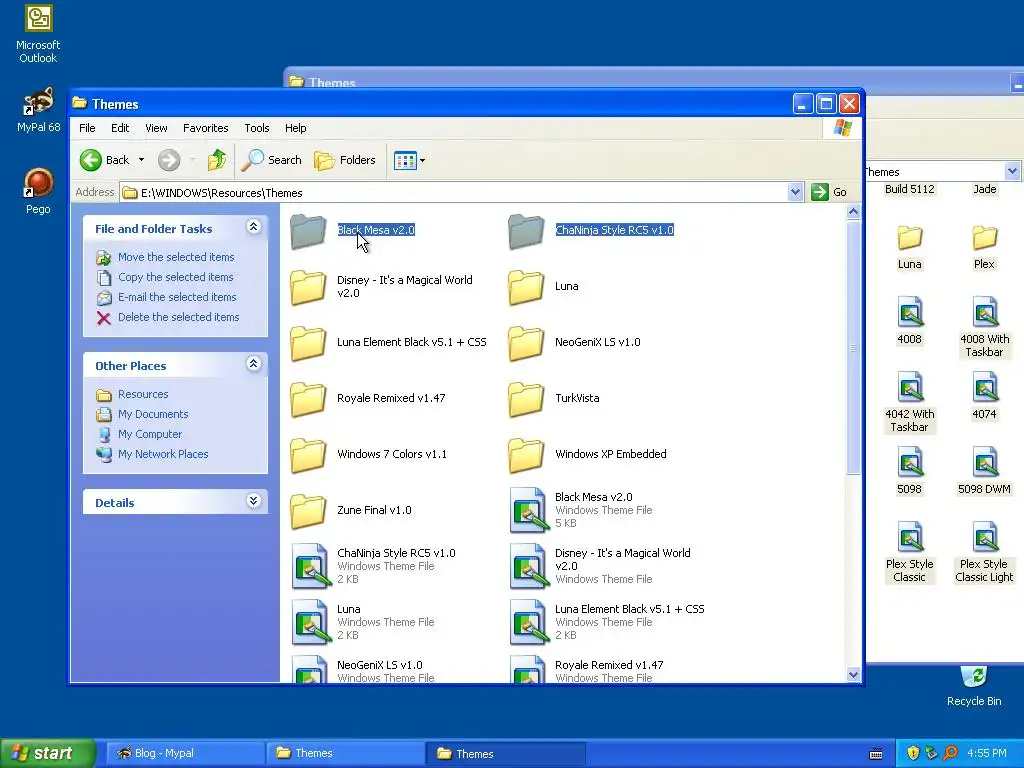The image size is (1024, 768).
Task: Open the Recycle Bin desktop icon
Action: pyautogui.click(x=974, y=687)
